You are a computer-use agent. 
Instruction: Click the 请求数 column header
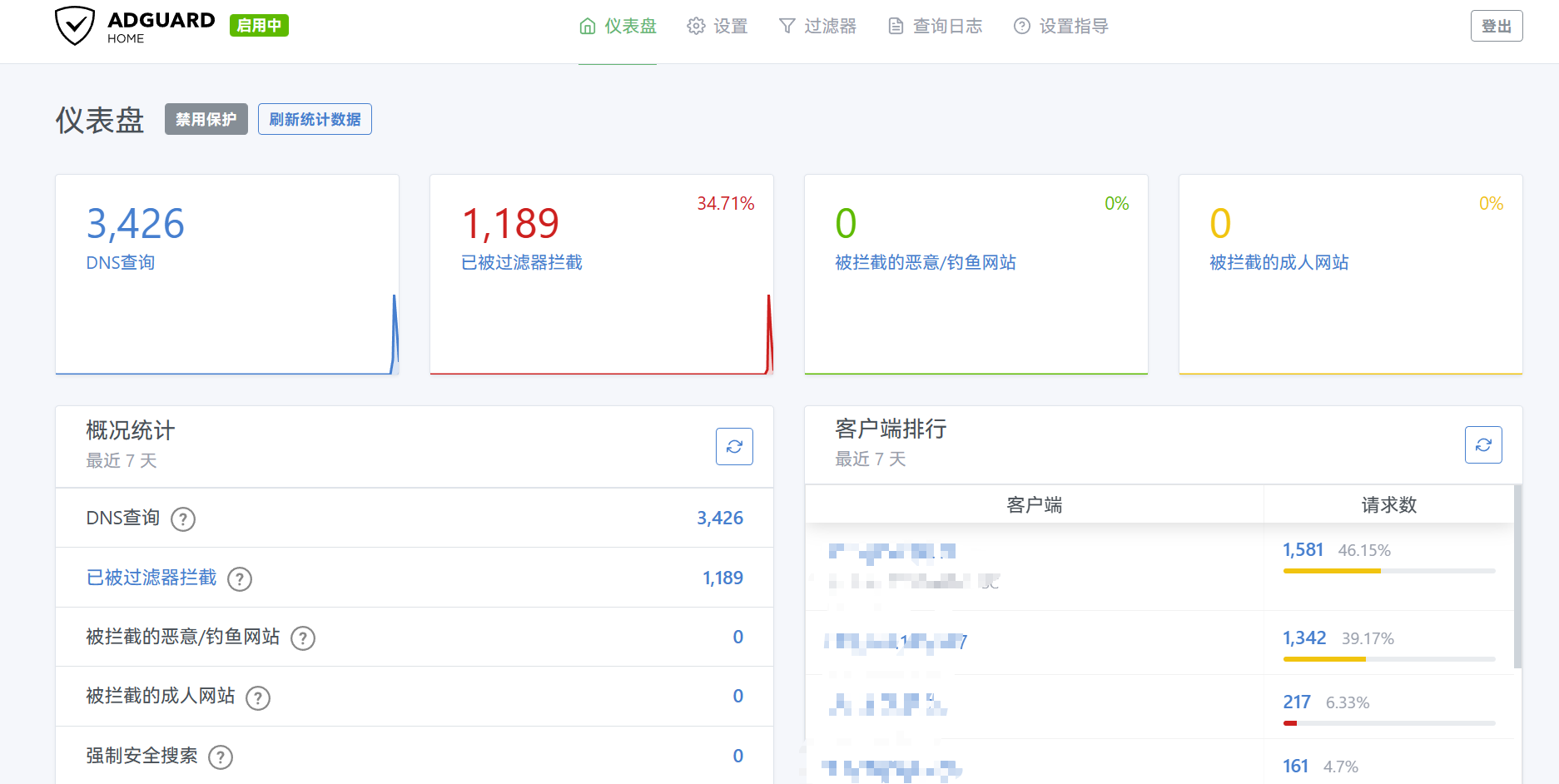tap(1389, 504)
